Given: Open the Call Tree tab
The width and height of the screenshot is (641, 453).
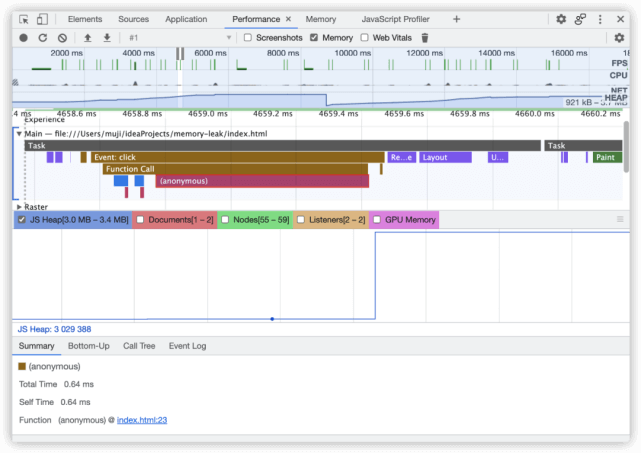Looking at the screenshot, I should point(139,346).
